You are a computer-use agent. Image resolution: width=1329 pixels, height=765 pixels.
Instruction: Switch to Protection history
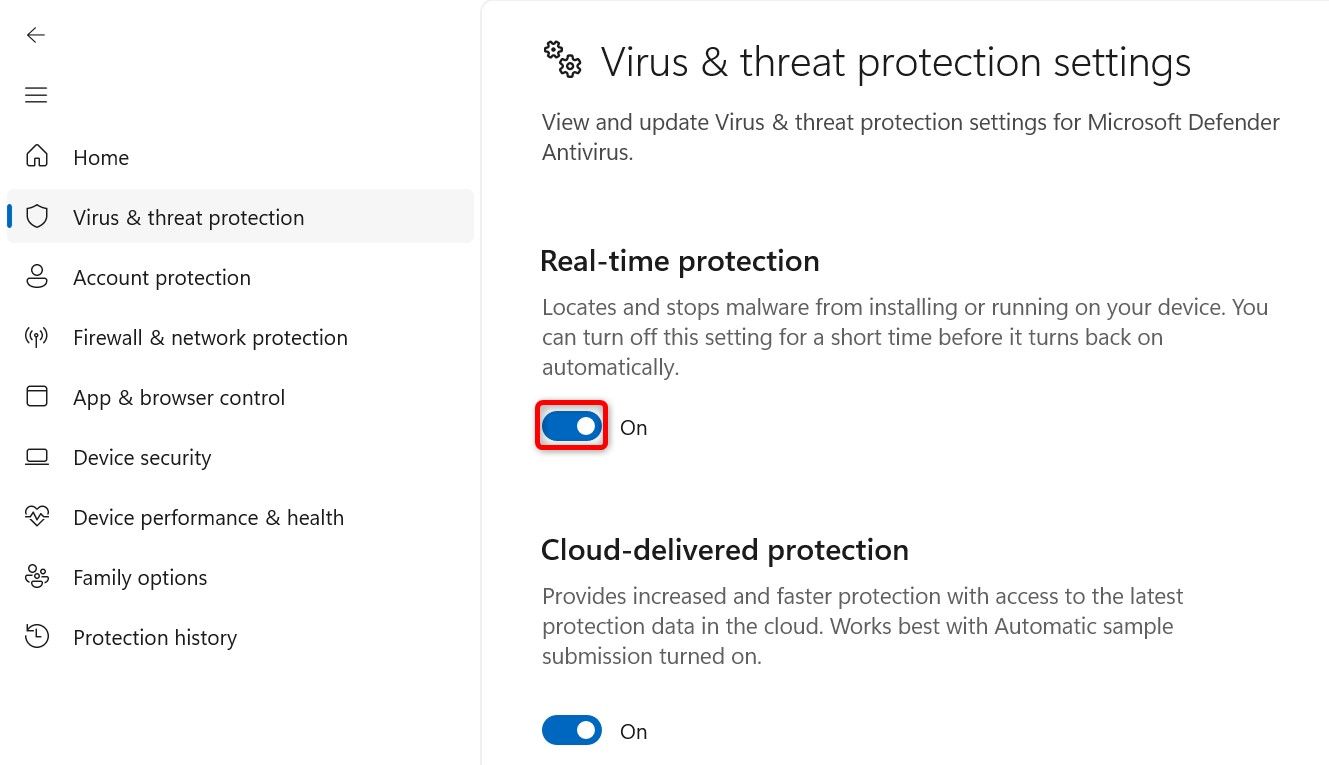(x=155, y=637)
